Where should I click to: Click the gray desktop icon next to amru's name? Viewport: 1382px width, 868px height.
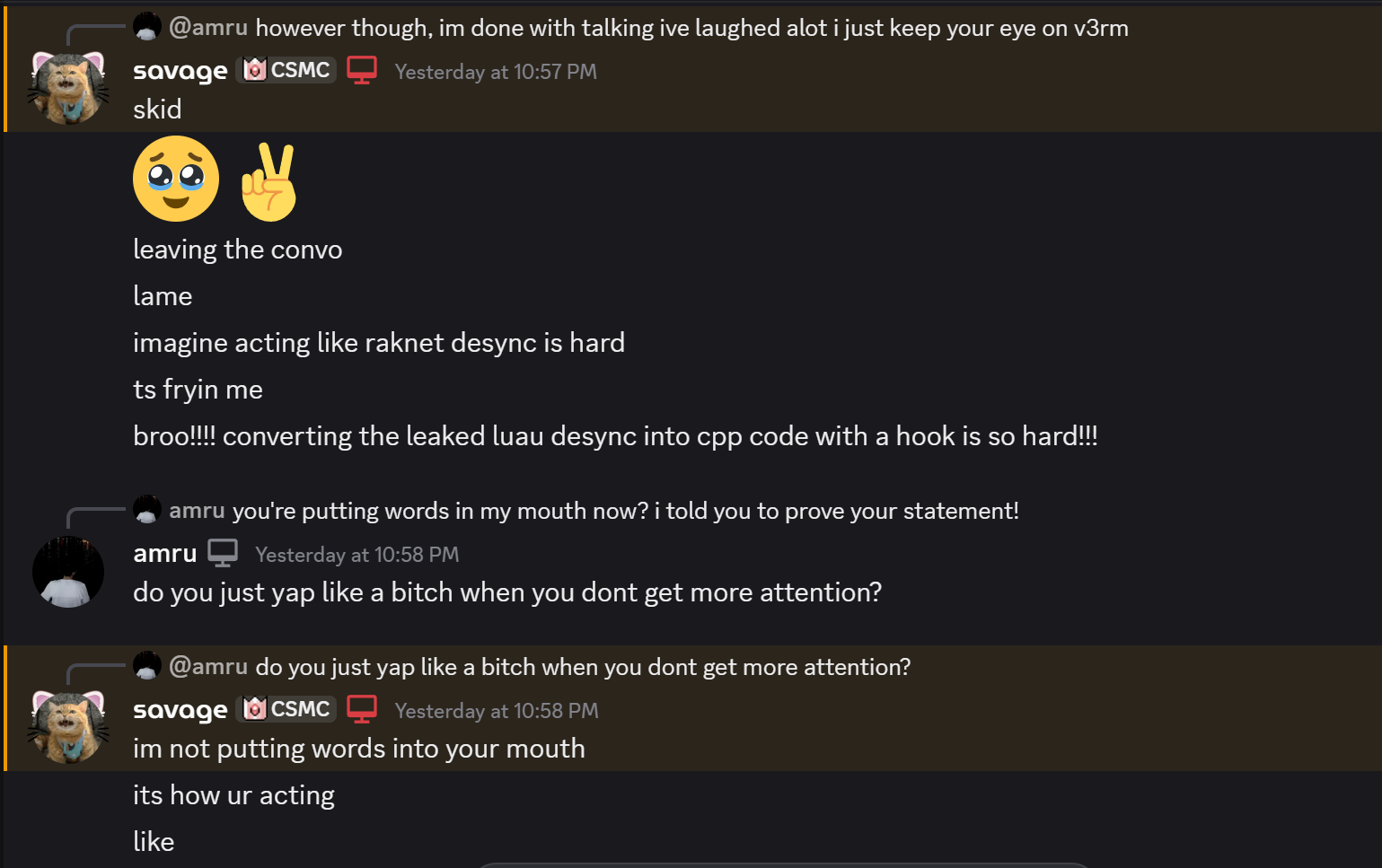pyautogui.click(x=223, y=553)
